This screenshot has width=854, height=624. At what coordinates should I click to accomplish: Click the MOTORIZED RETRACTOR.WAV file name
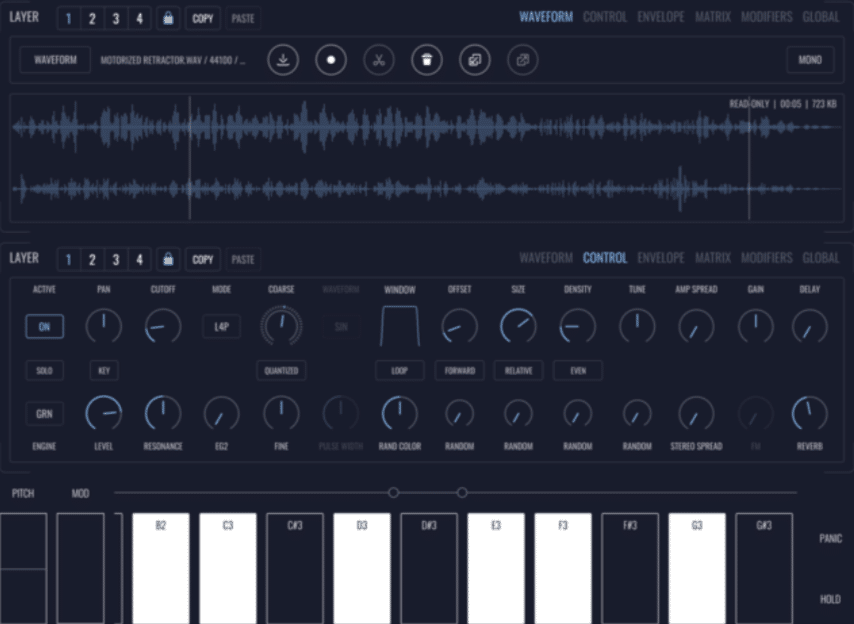(x=173, y=60)
